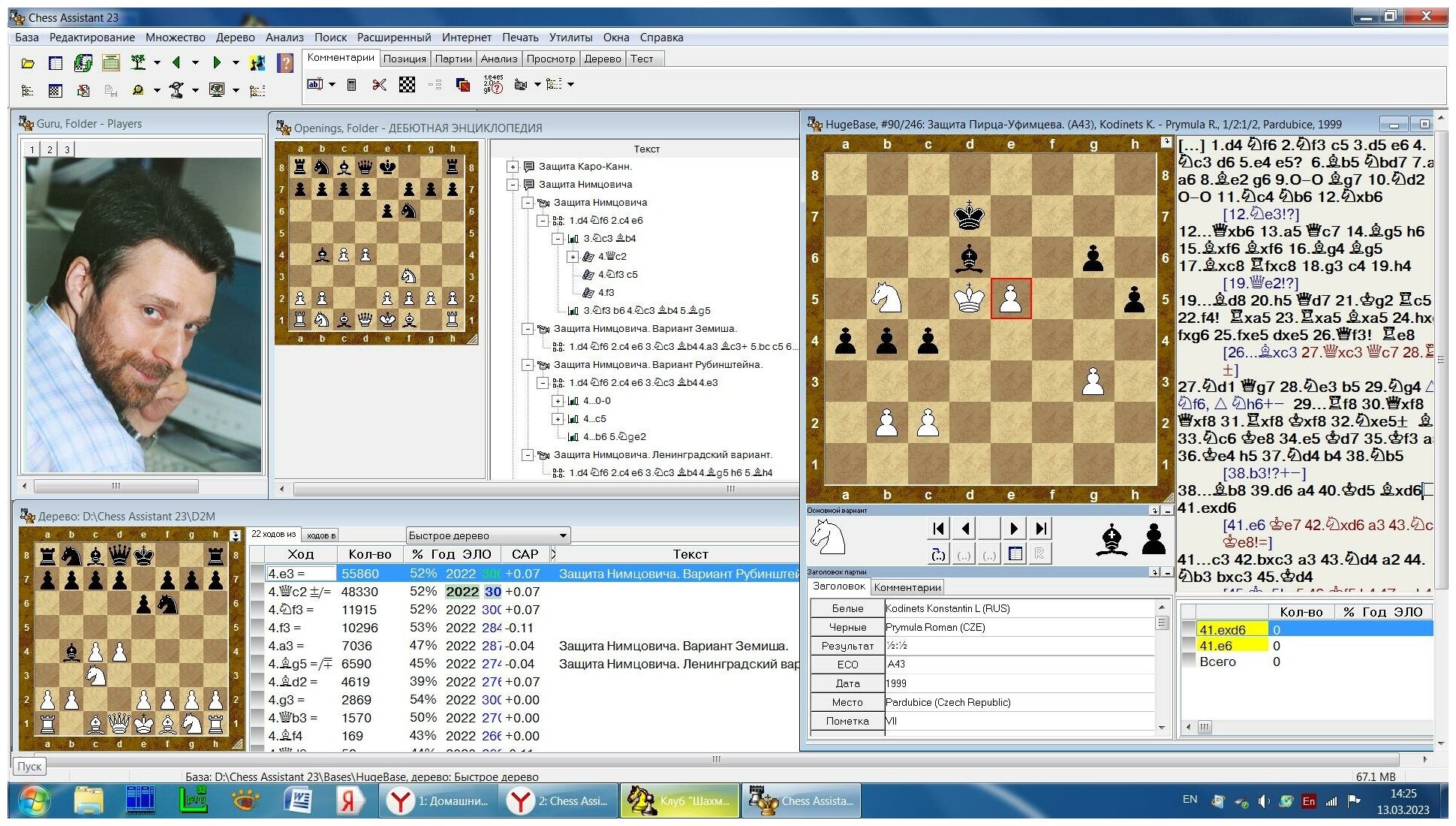Click the scissors cut icon
Image resolution: width=1456 pixels, height=826 pixels.
[379, 85]
